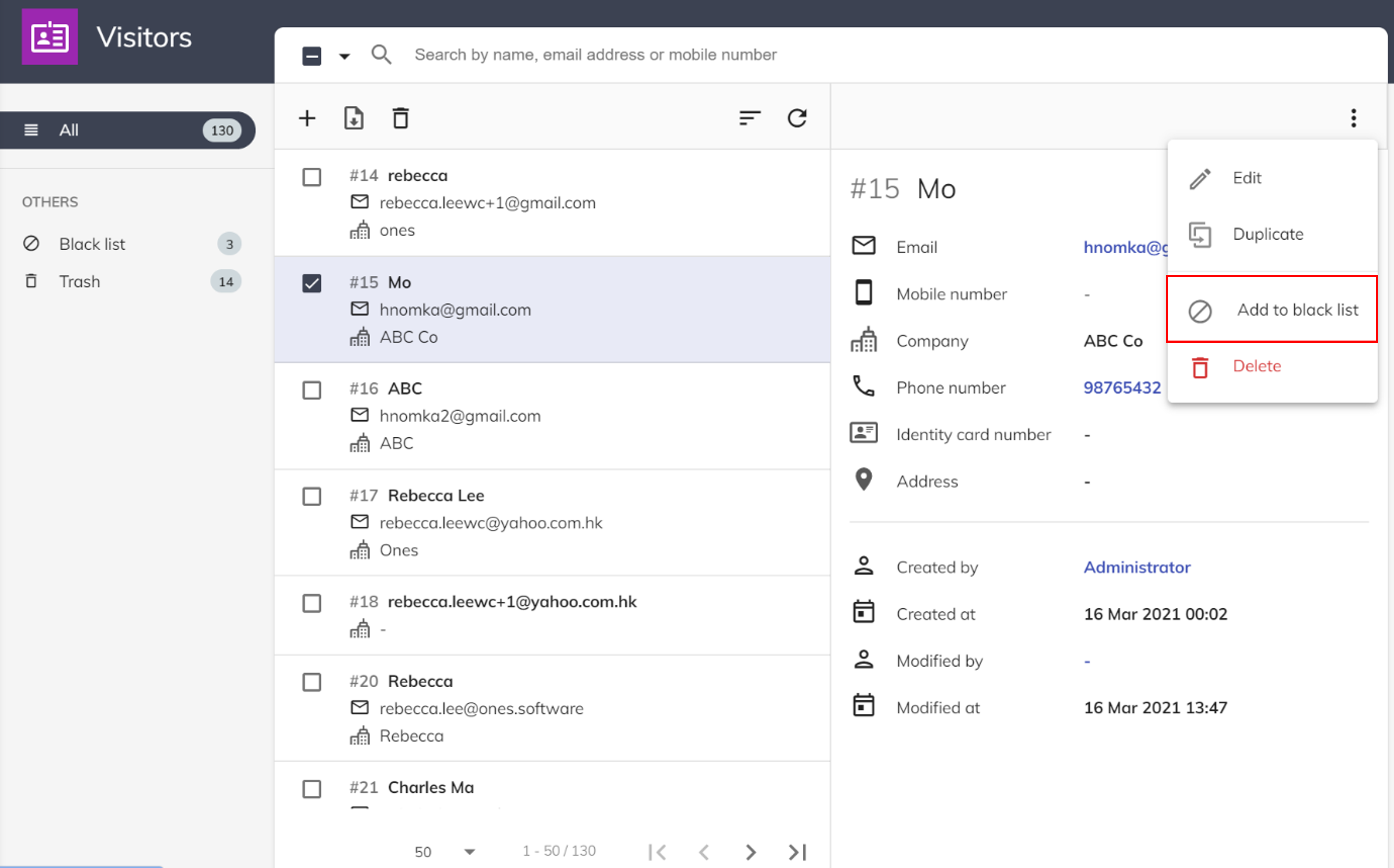Open the sort options icon
Screen dimensions: 1394x868
tap(750, 118)
